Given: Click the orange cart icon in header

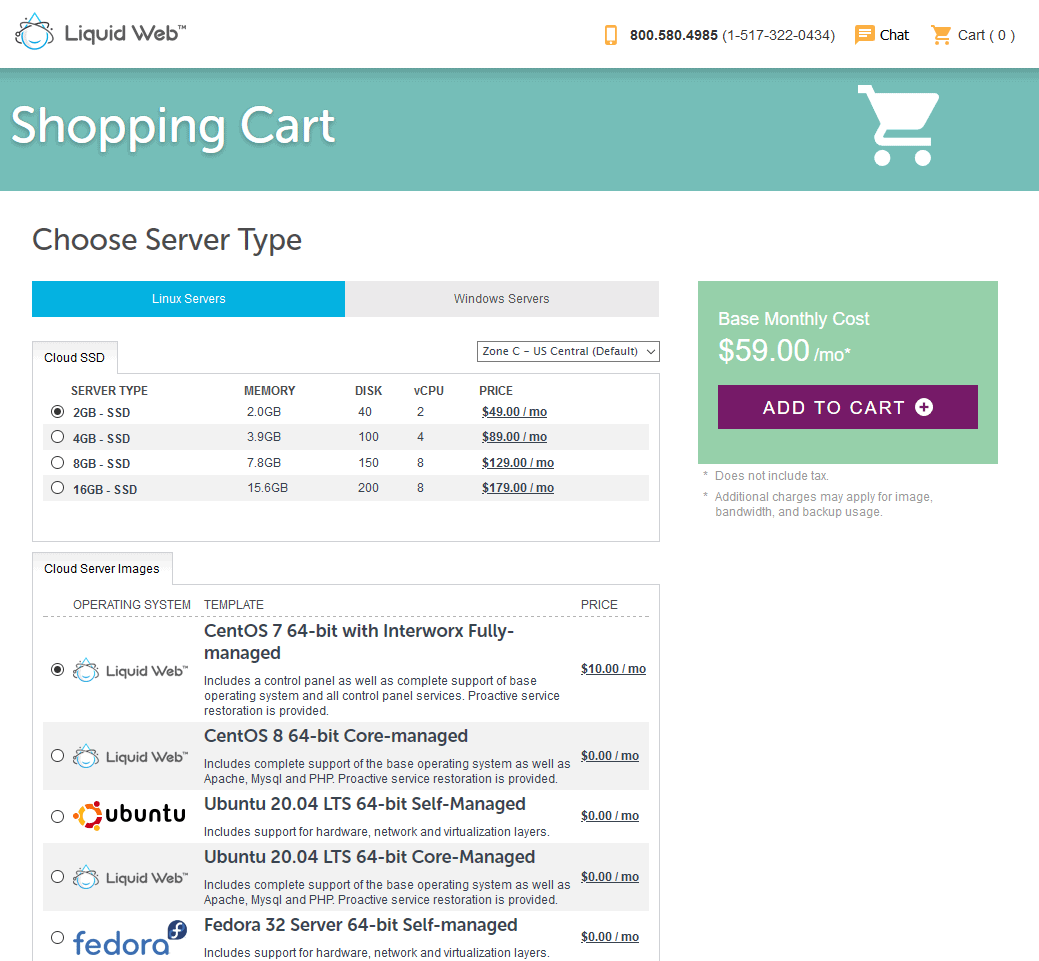Looking at the screenshot, I should coord(941,34).
